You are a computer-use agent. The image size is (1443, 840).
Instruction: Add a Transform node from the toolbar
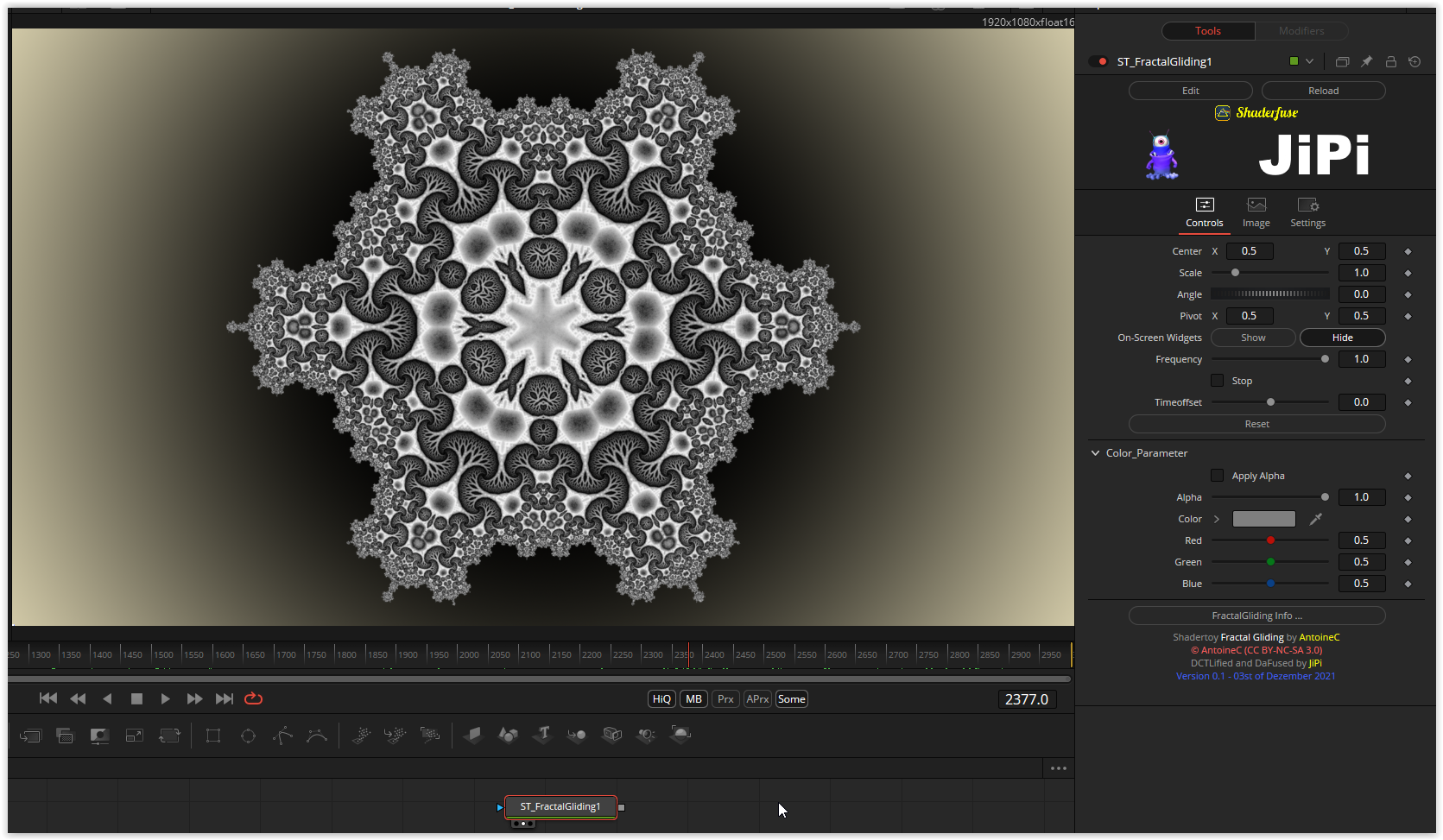[169, 736]
